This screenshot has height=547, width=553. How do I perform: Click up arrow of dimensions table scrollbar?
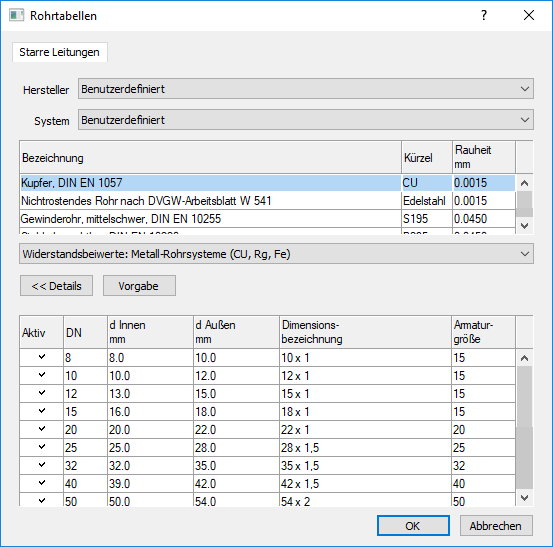[524, 358]
